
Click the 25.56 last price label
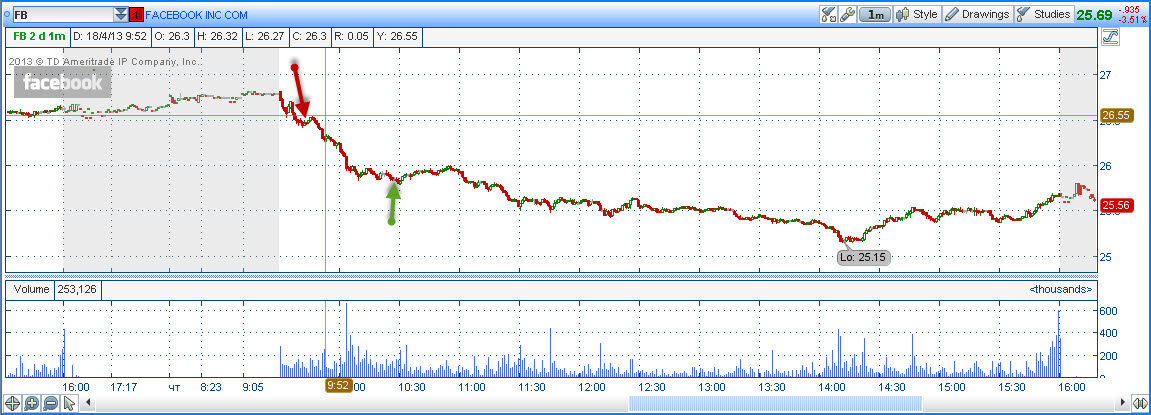(1117, 206)
